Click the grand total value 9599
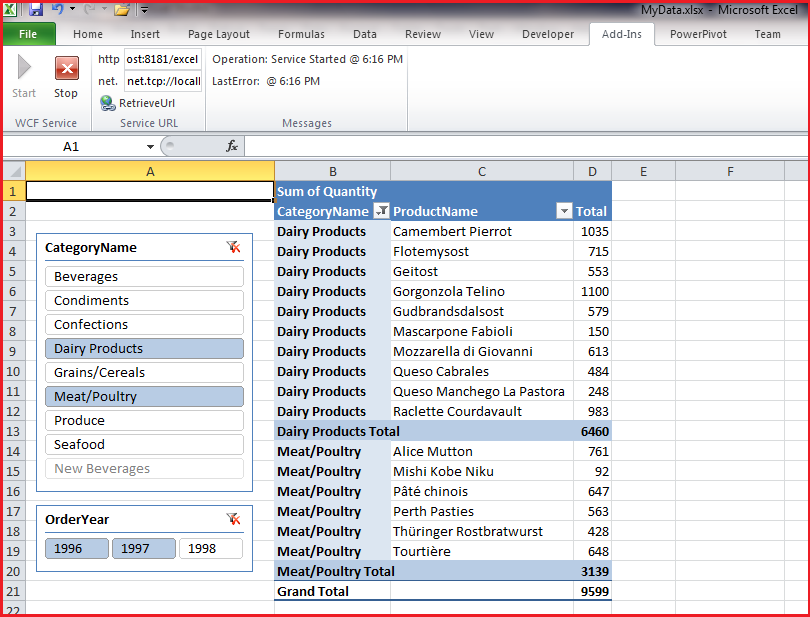 [593, 591]
